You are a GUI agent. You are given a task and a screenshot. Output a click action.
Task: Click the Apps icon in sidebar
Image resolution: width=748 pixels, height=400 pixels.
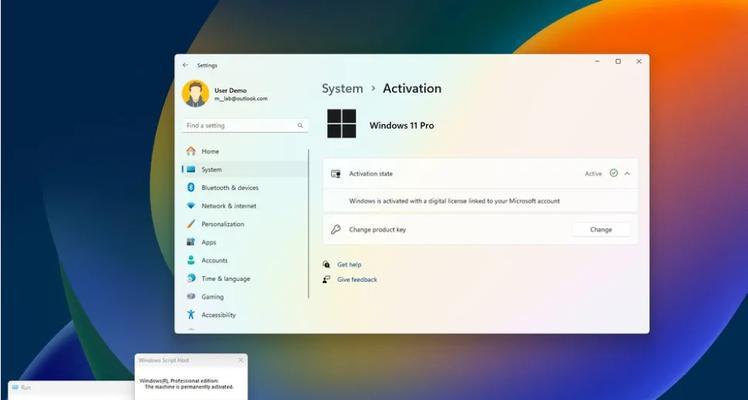coord(191,242)
